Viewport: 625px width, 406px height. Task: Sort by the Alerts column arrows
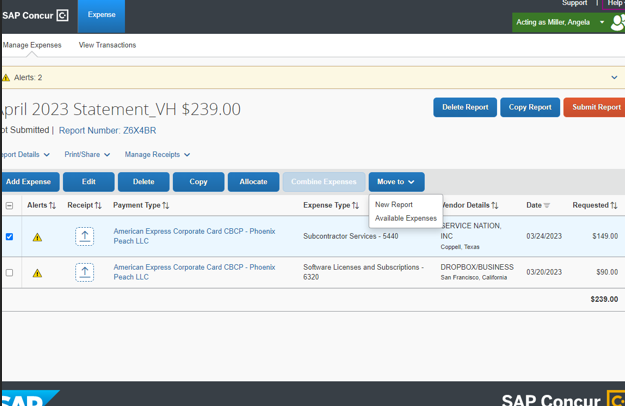pyautogui.click(x=52, y=206)
